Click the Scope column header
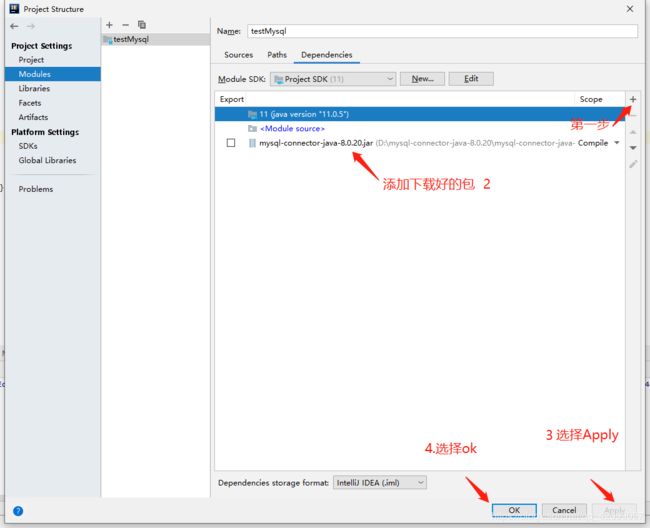This screenshot has width=650, height=528. point(591,99)
